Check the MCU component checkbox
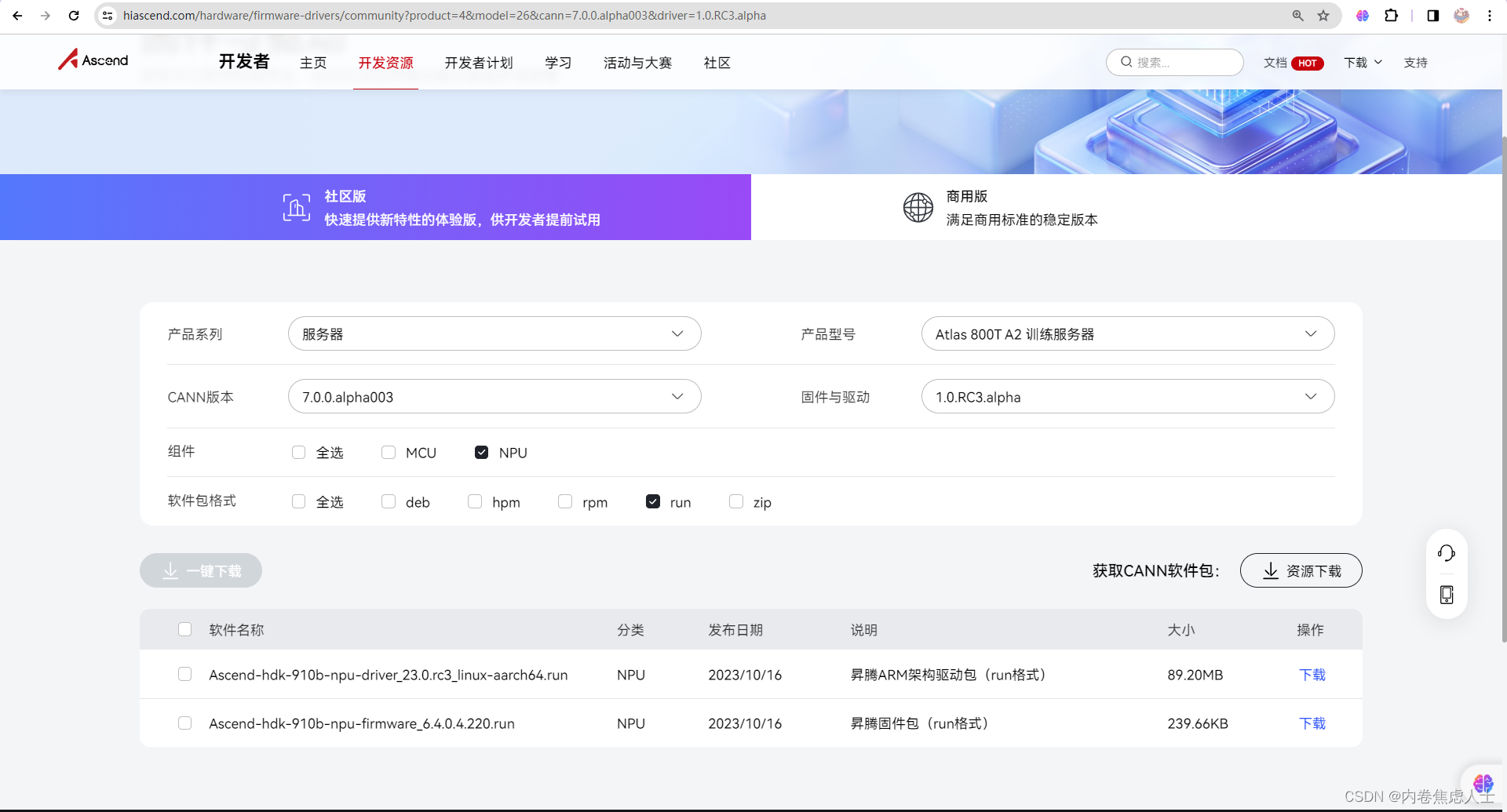 pos(389,452)
